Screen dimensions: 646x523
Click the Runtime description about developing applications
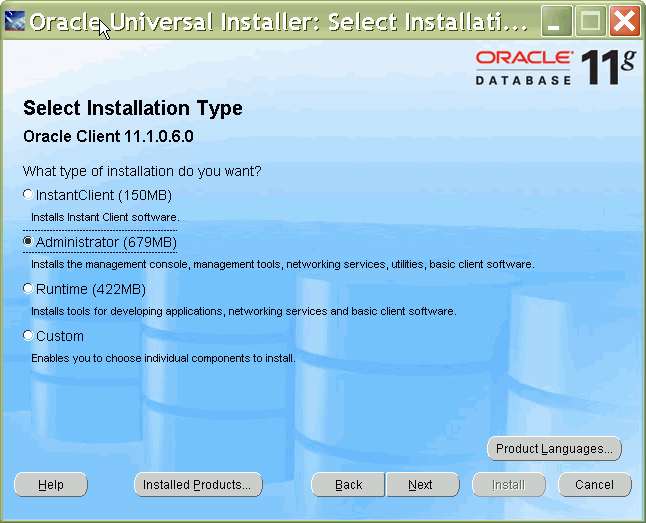(x=243, y=311)
